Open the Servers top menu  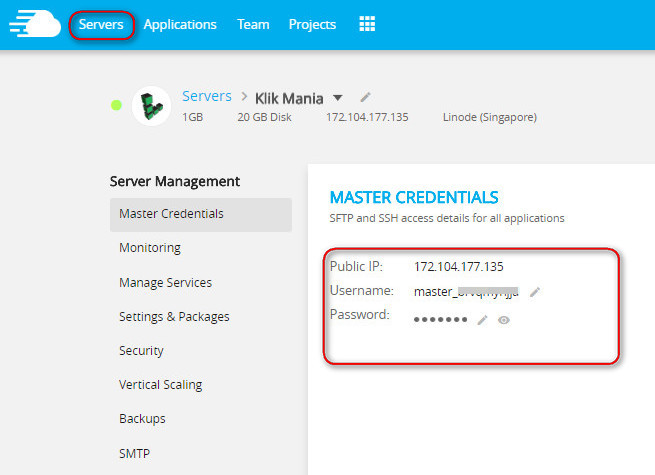(x=101, y=25)
